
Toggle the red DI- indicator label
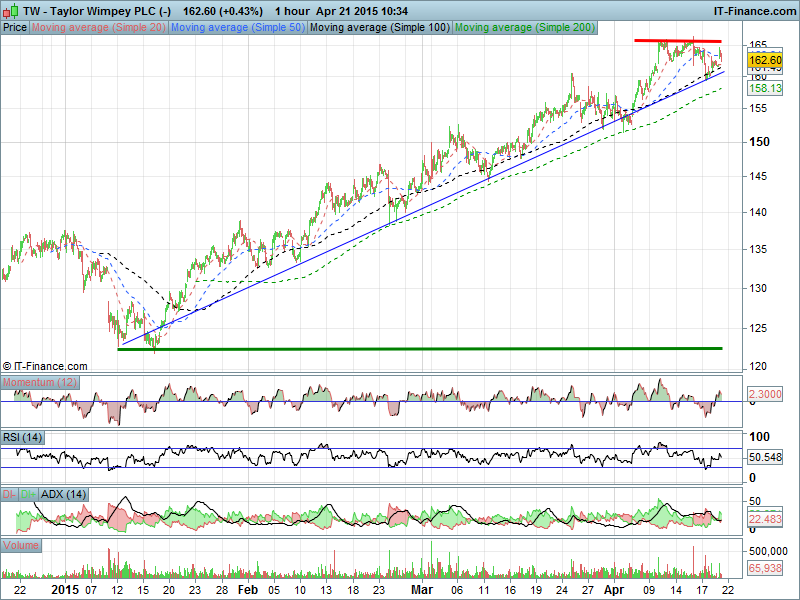(10, 494)
